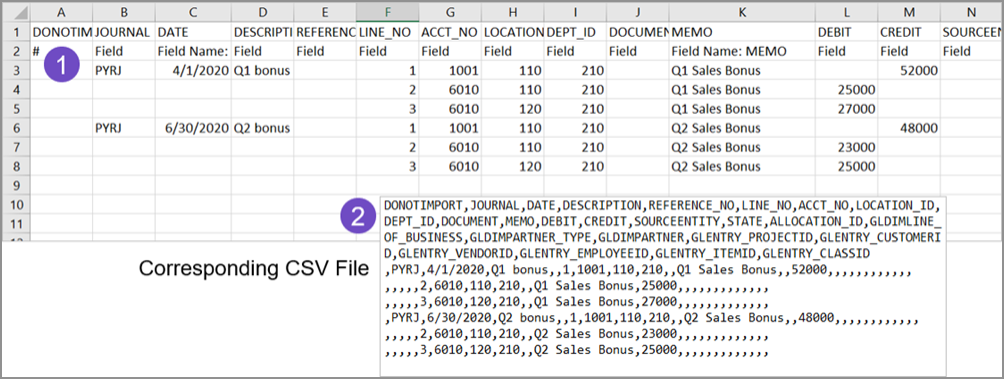Click the MEMO header cell in row 1
The image size is (1004, 379).
tap(741, 31)
